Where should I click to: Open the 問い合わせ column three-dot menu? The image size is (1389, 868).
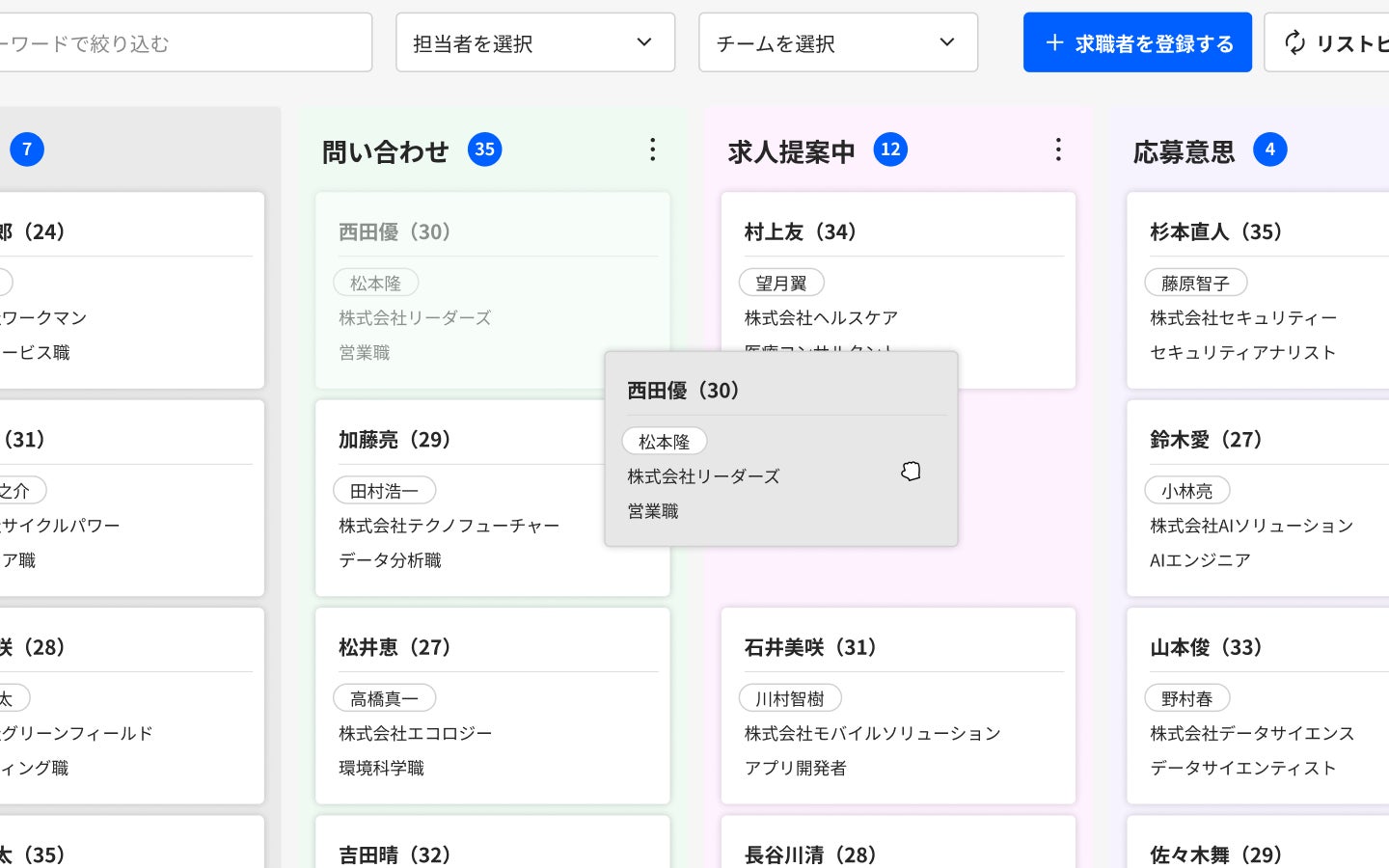[x=652, y=149]
